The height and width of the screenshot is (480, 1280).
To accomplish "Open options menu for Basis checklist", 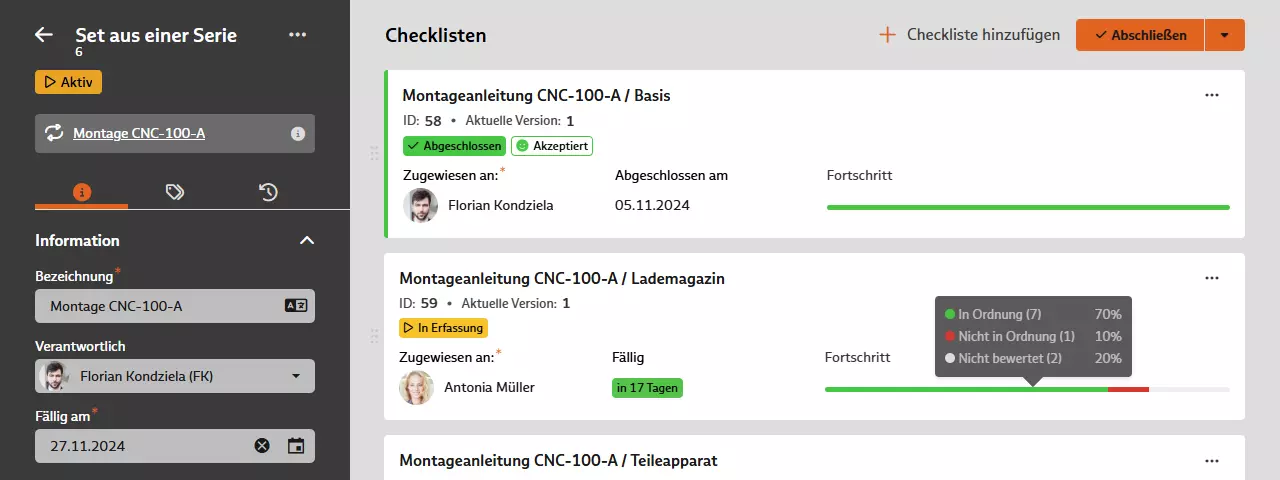I will click(x=1212, y=95).
